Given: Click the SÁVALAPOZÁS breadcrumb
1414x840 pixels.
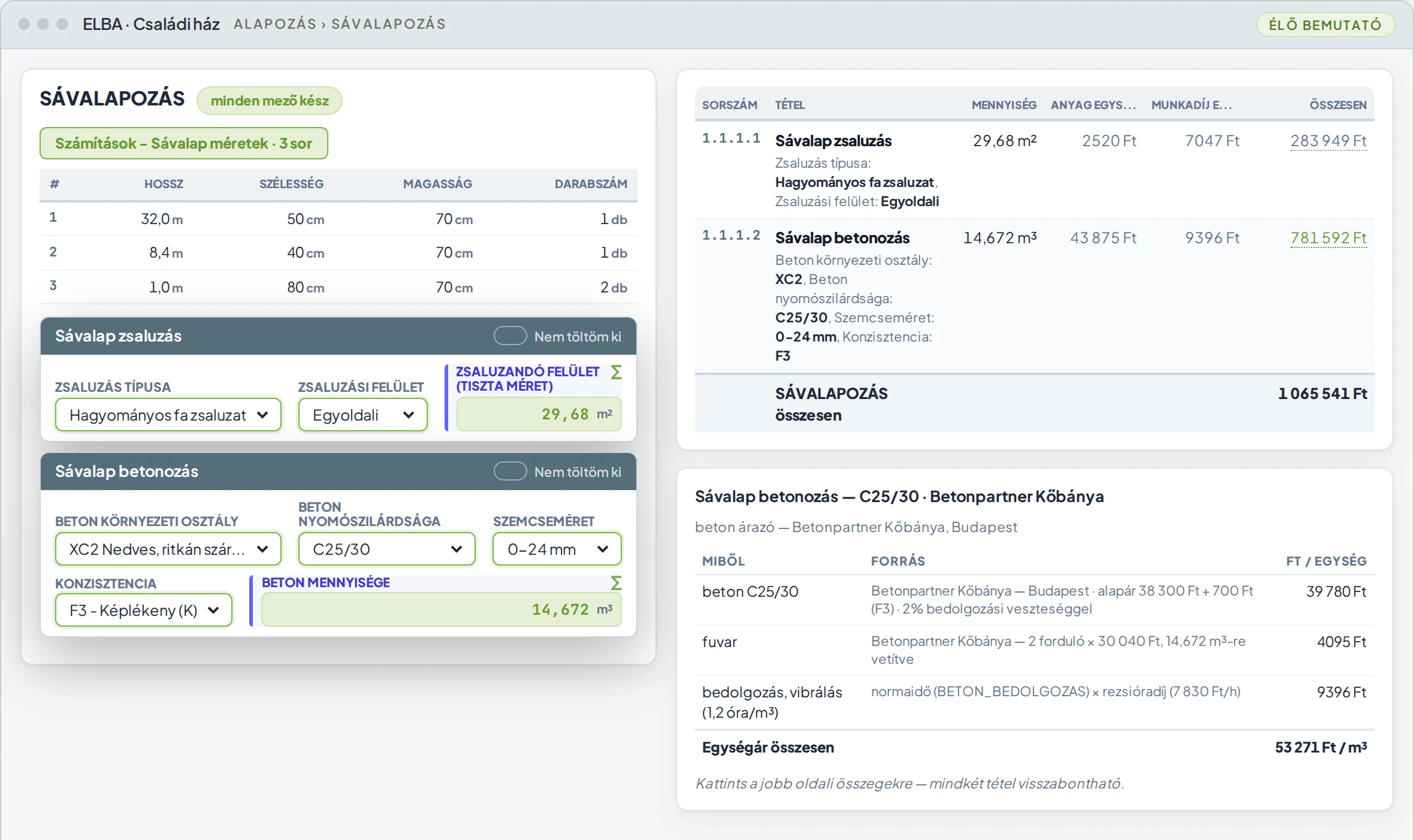Looking at the screenshot, I should pyautogui.click(x=389, y=24).
